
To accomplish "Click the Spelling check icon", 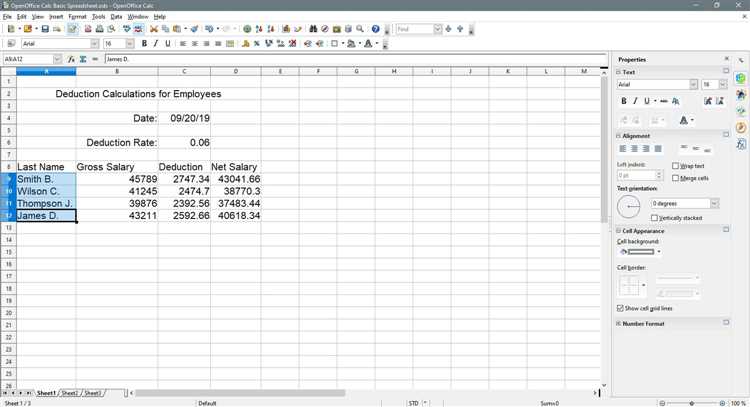I will click(127, 29).
